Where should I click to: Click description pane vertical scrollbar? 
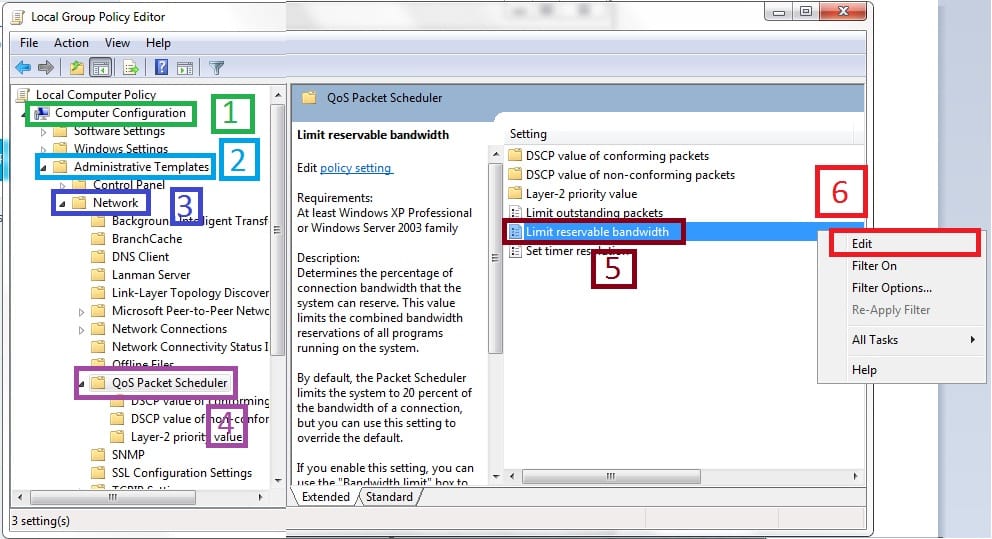point(495,258)
